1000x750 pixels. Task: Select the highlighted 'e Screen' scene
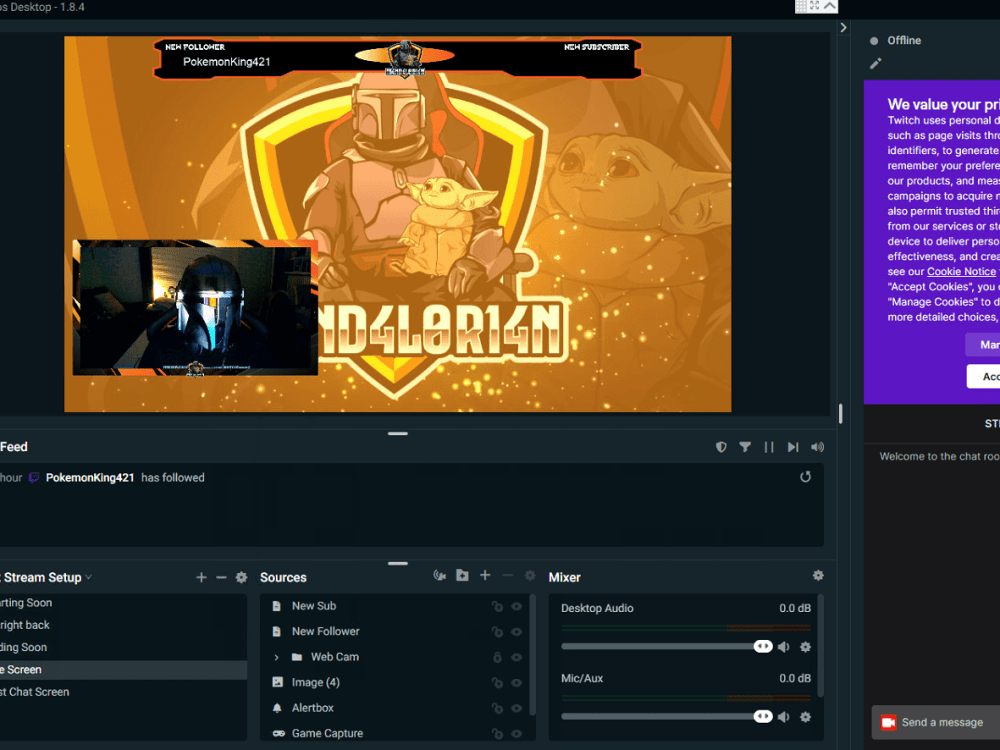[123, 670]
